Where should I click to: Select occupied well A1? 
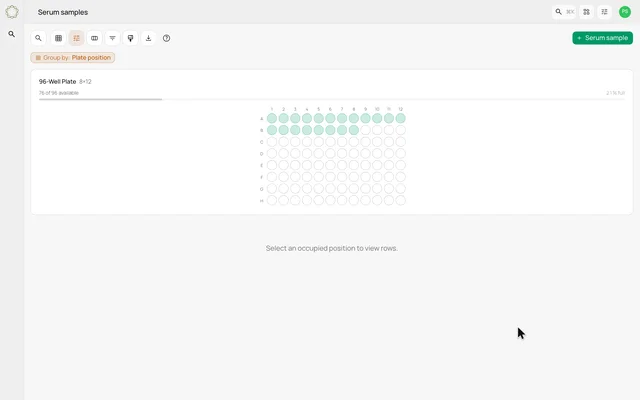coord(272,118)
